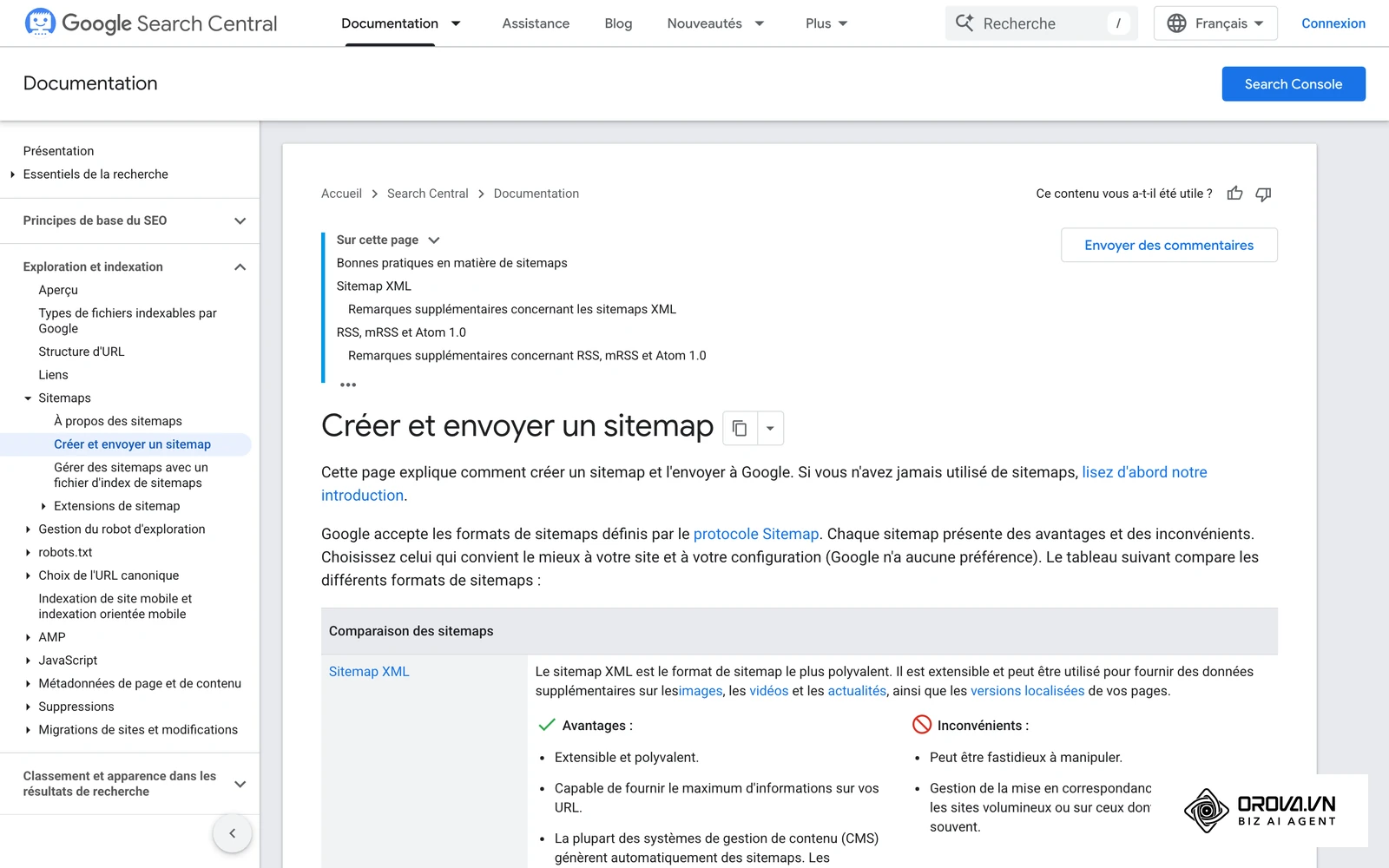Select À propos des sitemaps

(x=118, y=421)
